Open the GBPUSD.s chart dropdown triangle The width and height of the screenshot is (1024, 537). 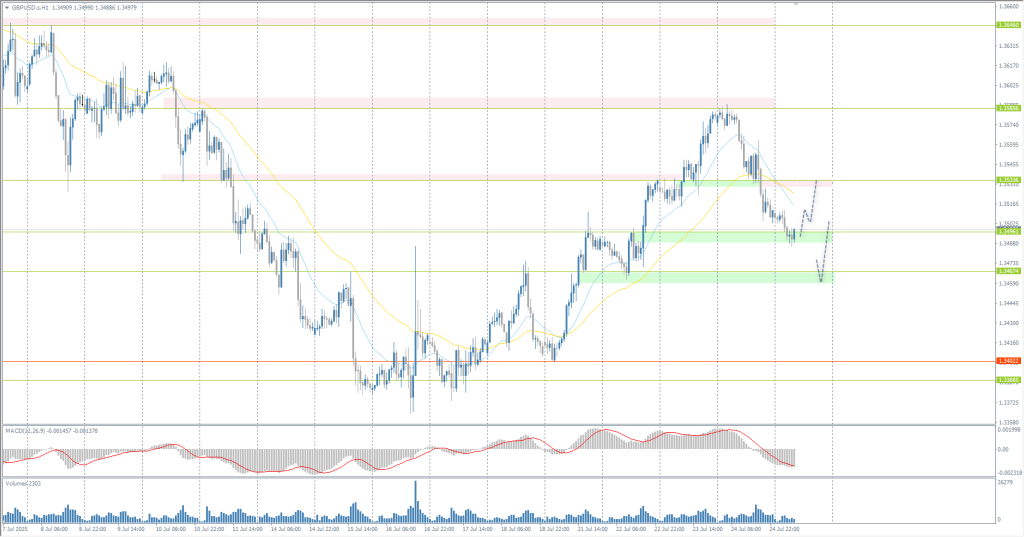5,6
